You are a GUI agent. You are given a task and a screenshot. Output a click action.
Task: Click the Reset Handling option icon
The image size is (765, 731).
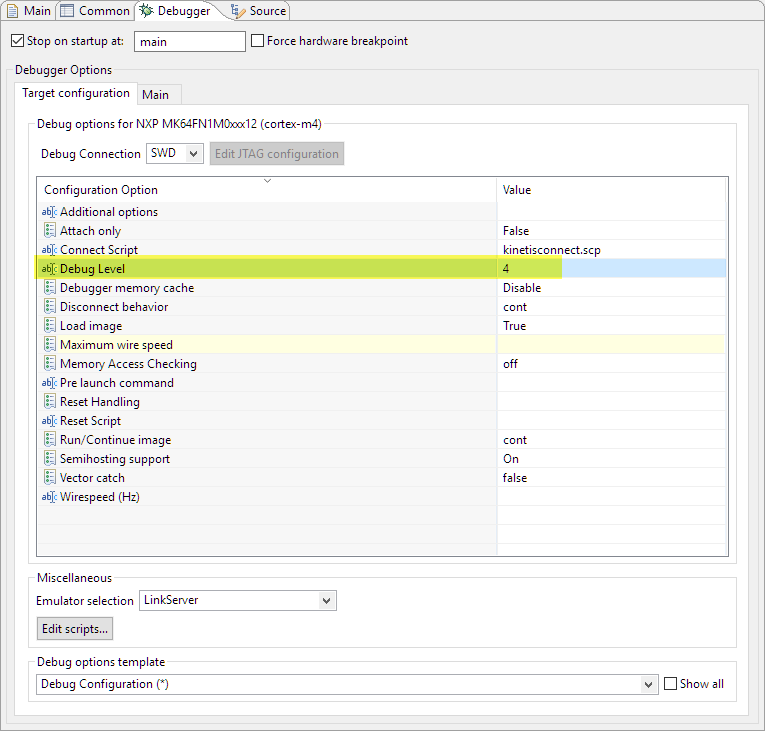(x=50, y=402)
